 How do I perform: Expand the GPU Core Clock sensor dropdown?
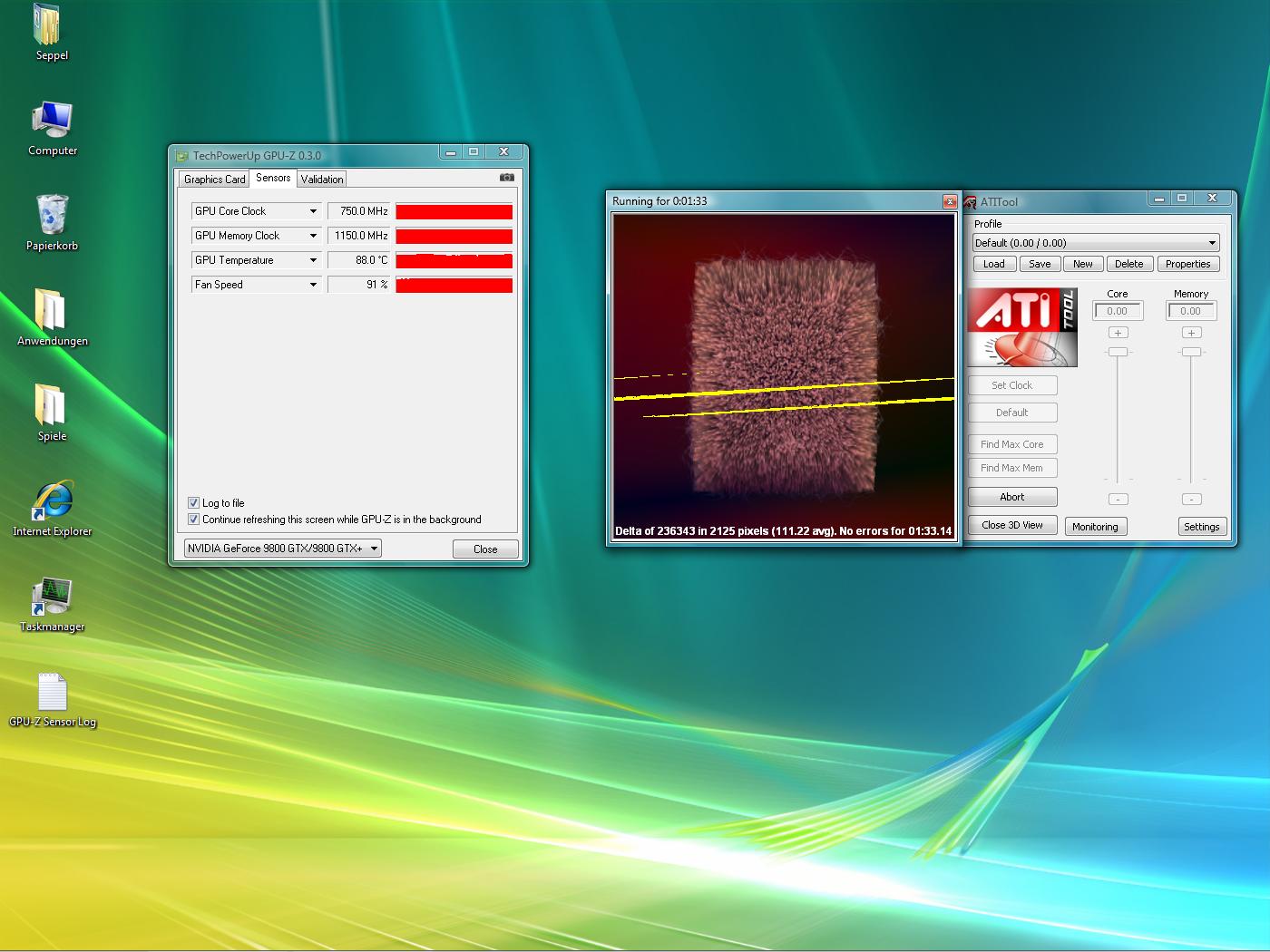(x=313, y=211)
